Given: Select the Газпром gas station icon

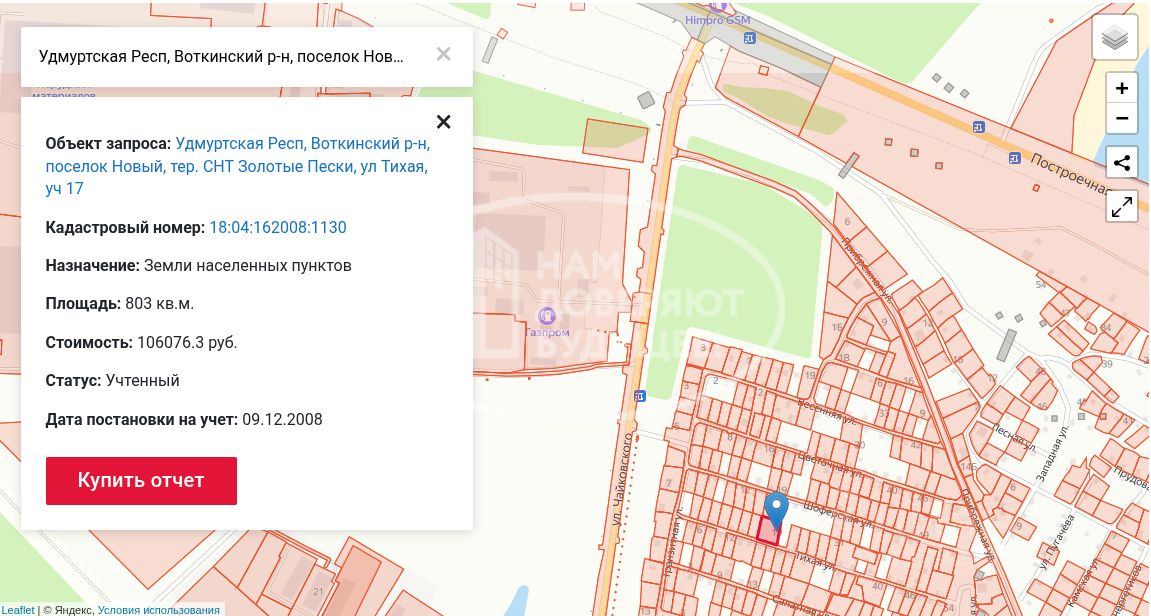Looking at the screenshot, I should pyautogui.click(x=547, y=316).
